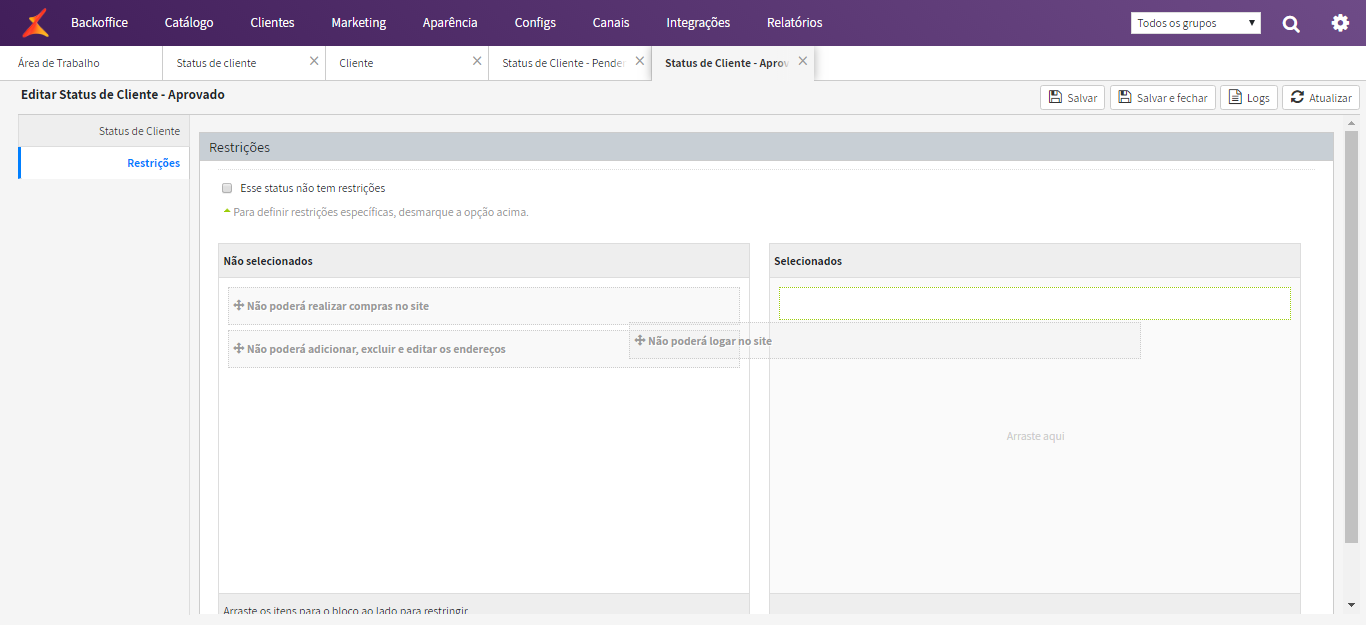Select 'Status de Cliente' in the left sidebar

(104, 131)
